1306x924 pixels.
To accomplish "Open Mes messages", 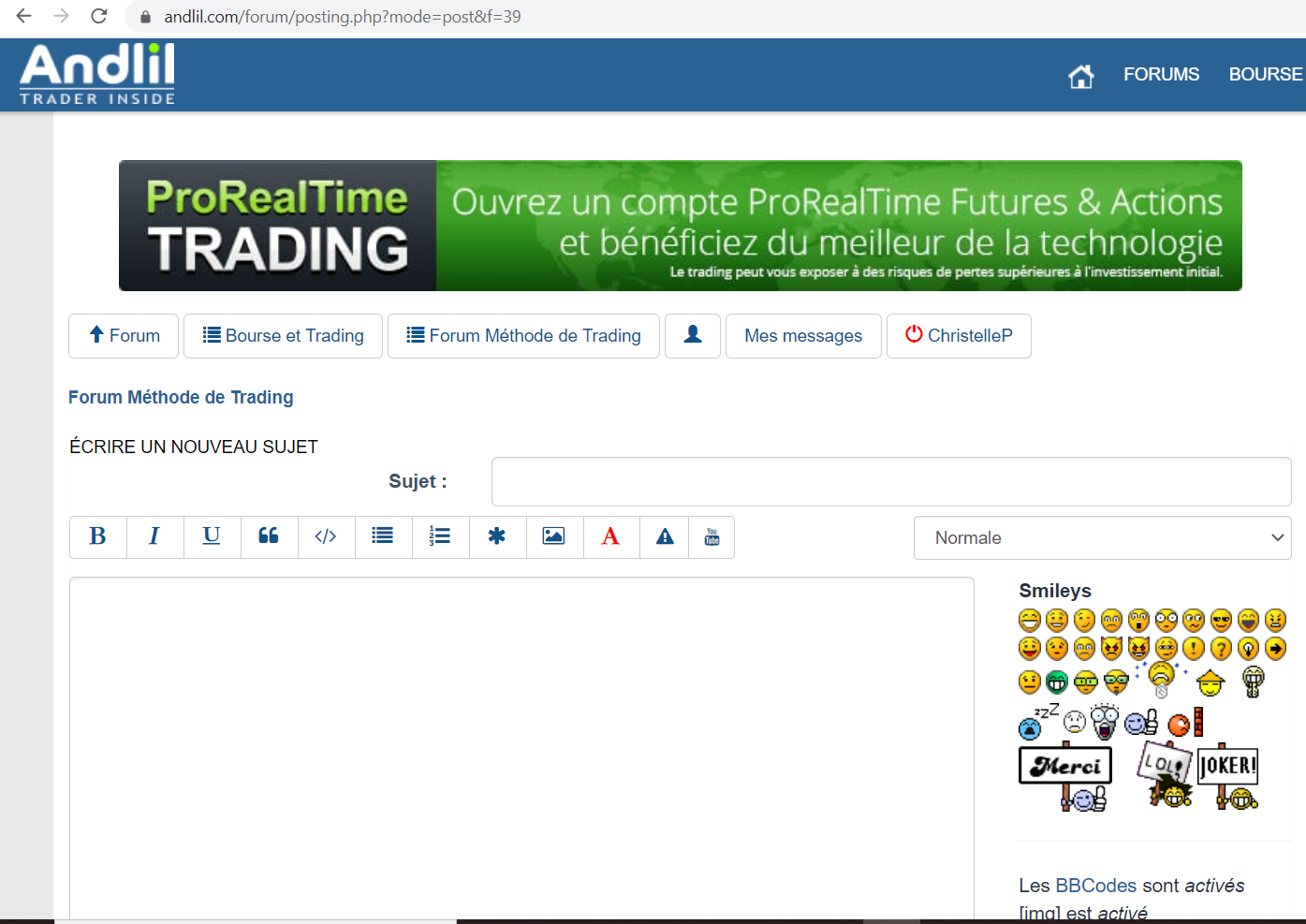I will point(803,335).
